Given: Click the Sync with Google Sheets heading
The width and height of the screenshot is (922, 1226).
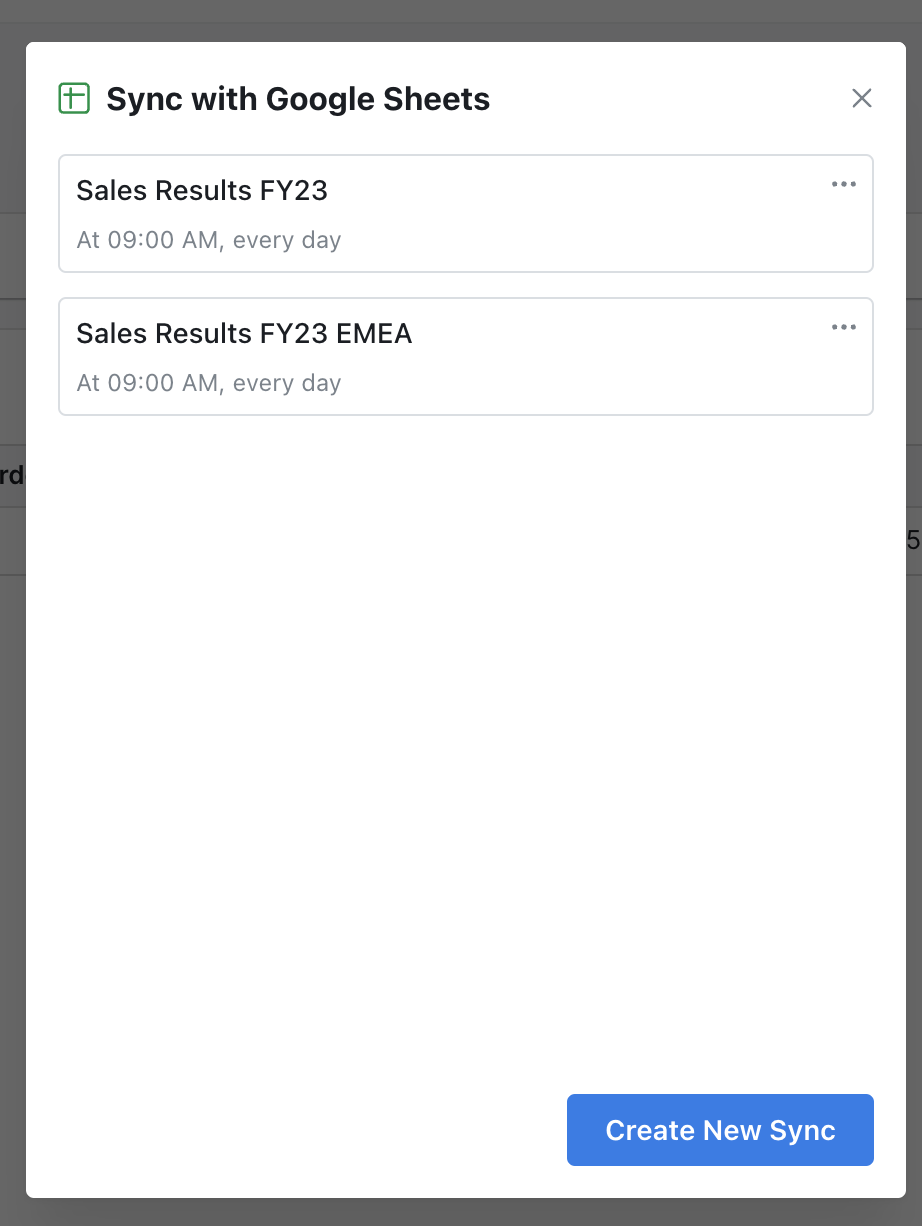Looking at the screenshot, I should point(298,99).
